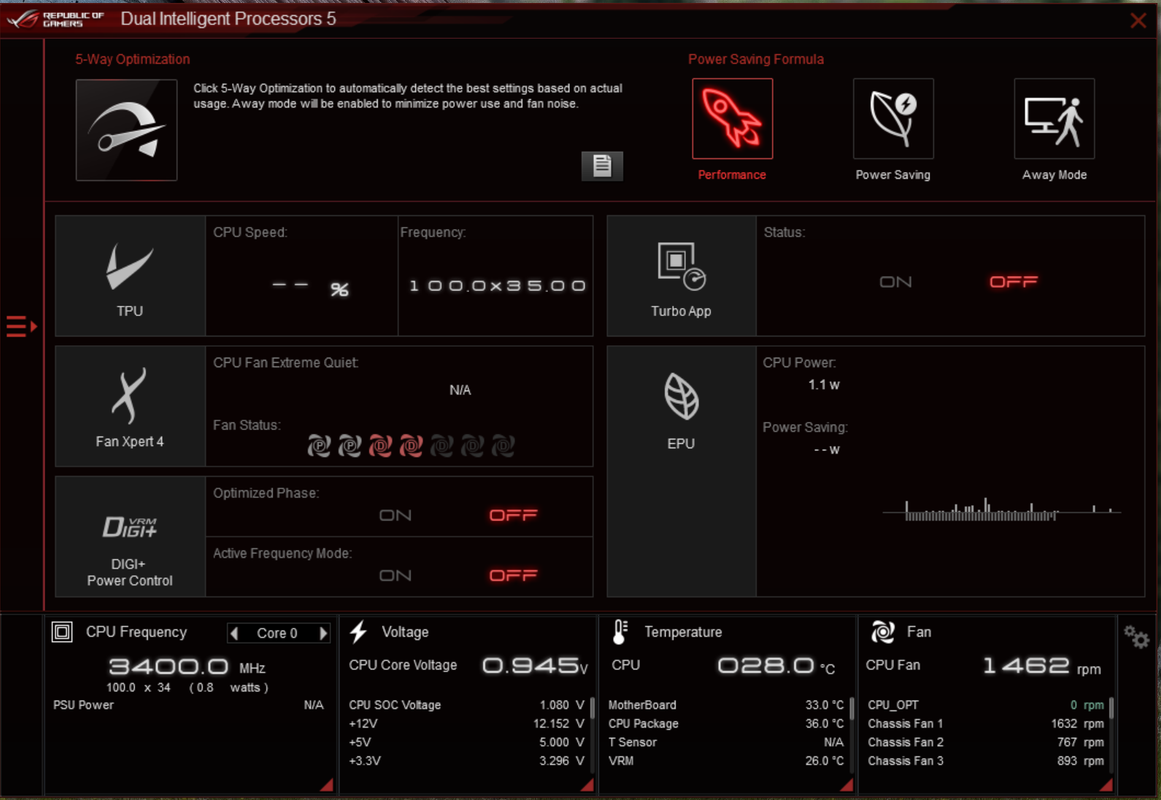Click the Chassis Fan 1 row
This screenshot has height=800, width=1161.
pyautogui.click(x=986, y=724)
